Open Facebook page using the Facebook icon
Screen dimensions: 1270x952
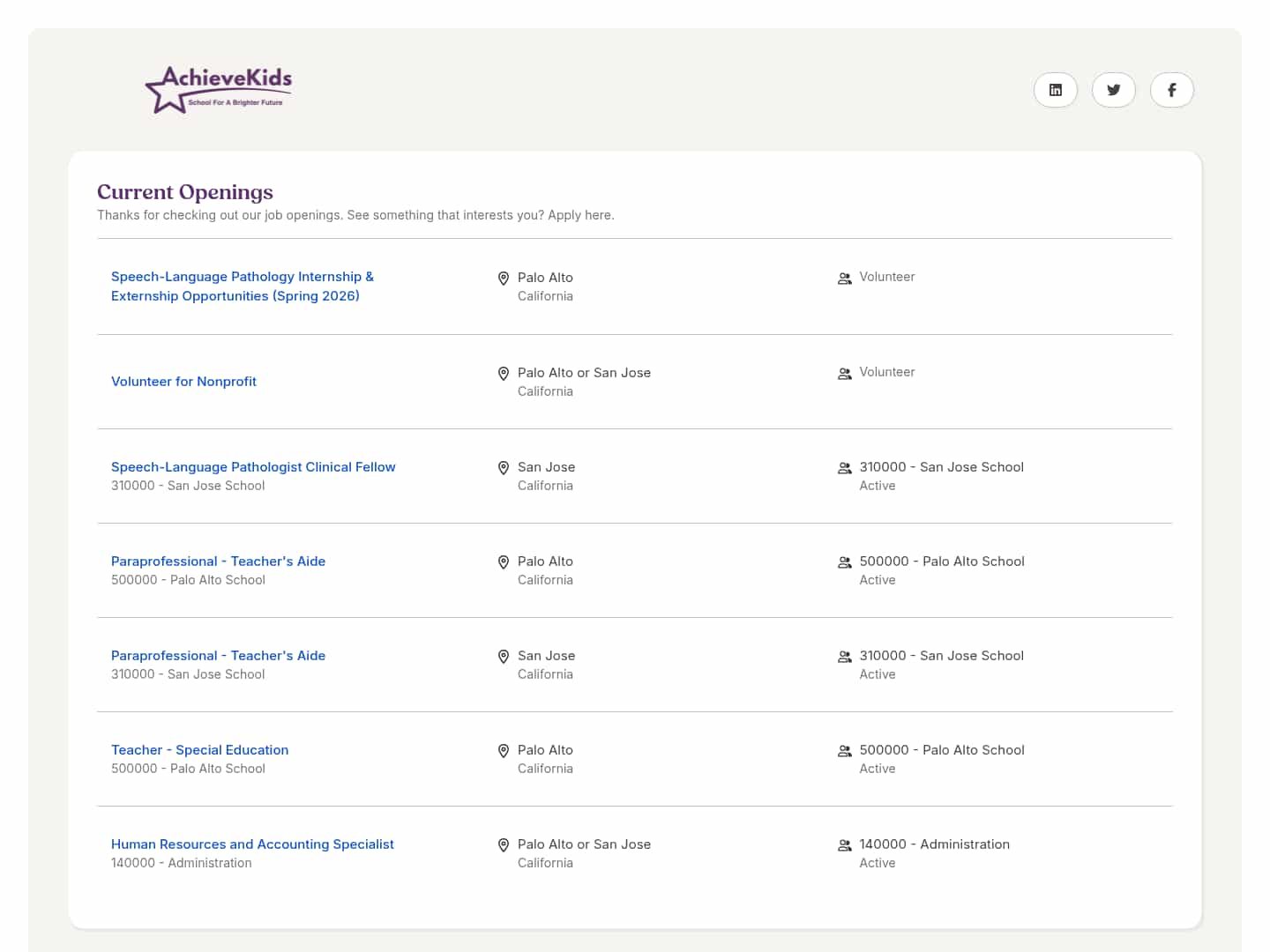point(1171,89)
